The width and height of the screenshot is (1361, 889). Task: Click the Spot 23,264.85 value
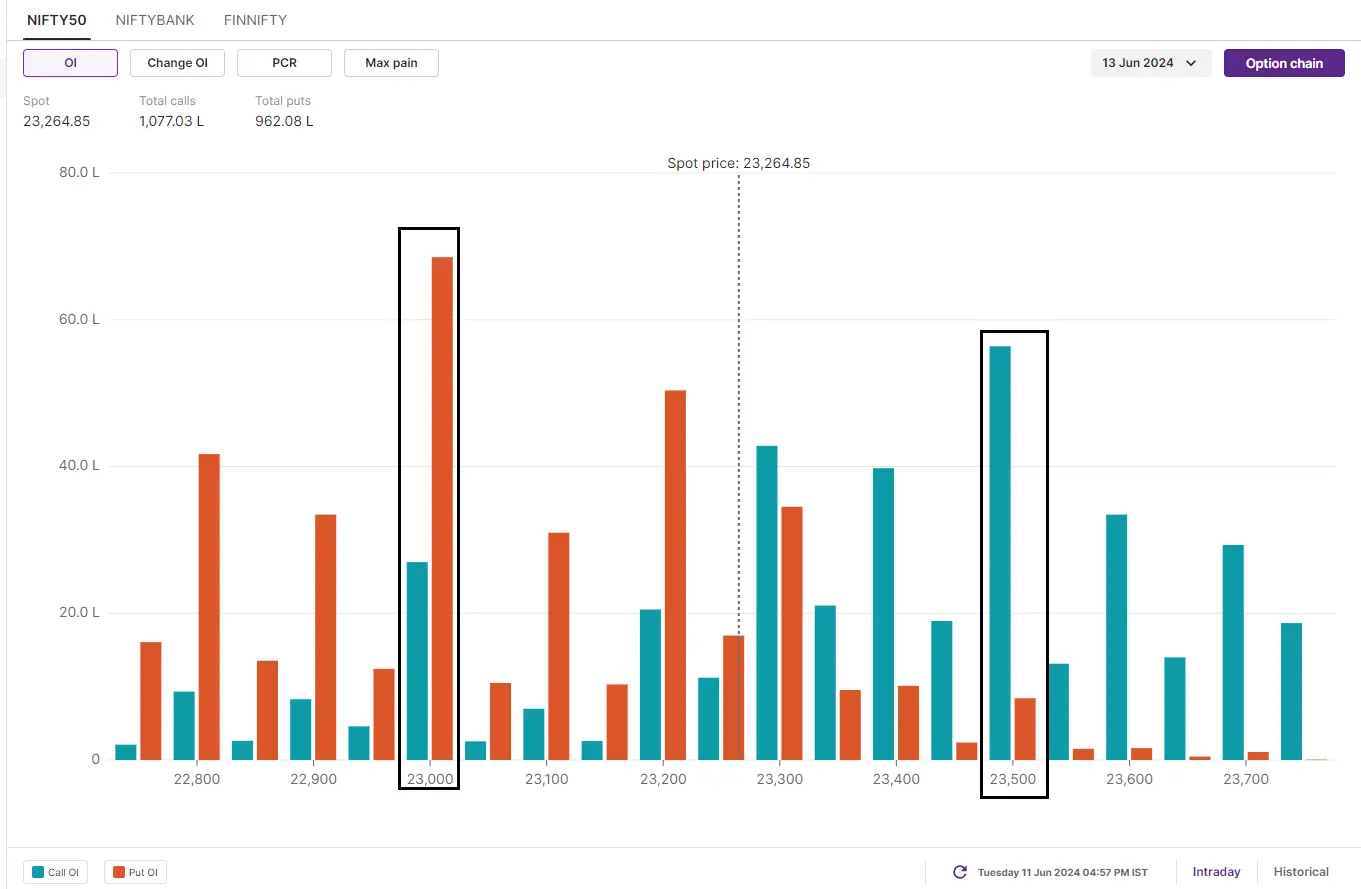pos(57,121)
